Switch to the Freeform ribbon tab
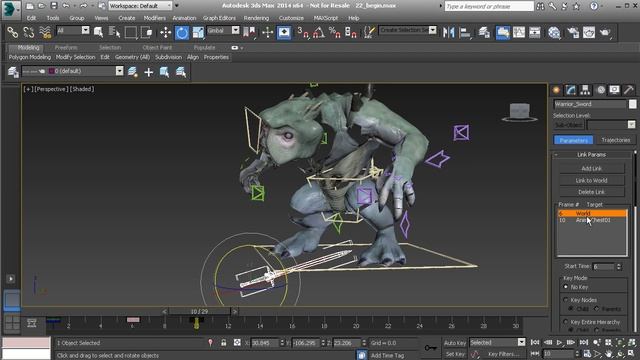640x360 pixels. coord(66,48)
